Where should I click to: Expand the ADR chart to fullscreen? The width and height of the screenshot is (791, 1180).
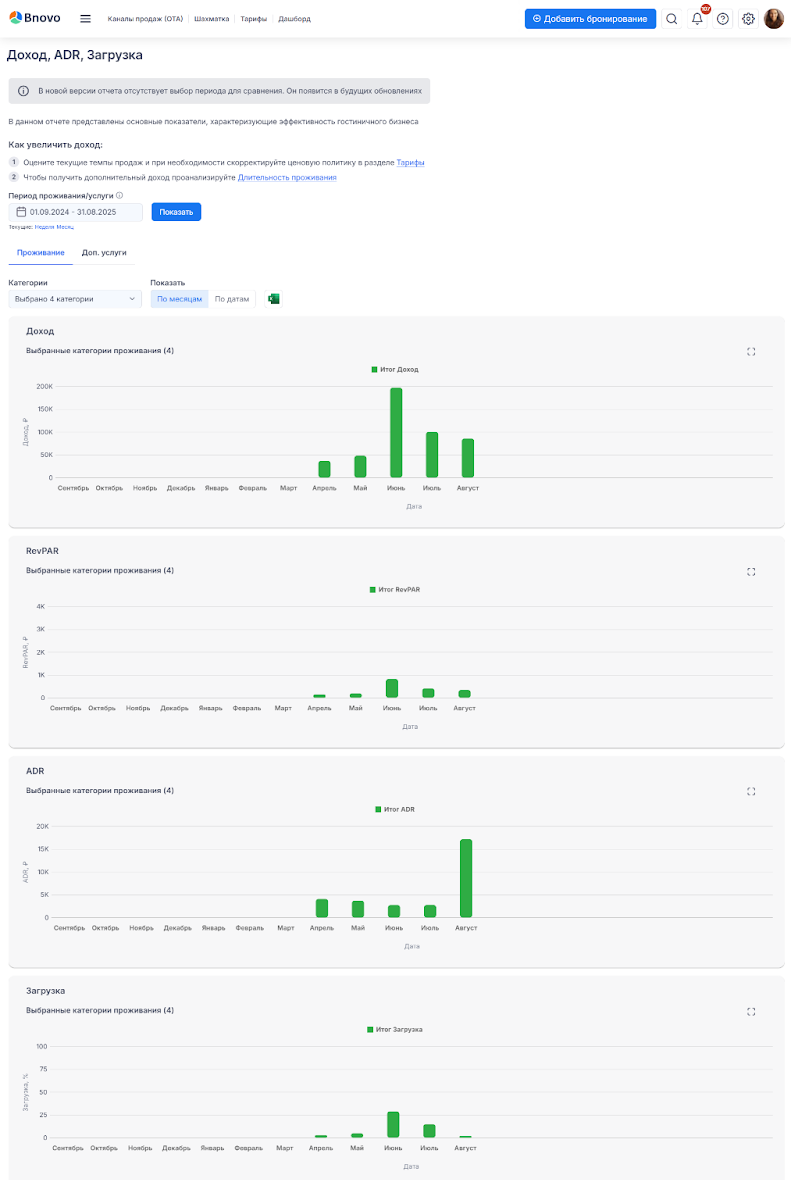click(x=751, y=791)
